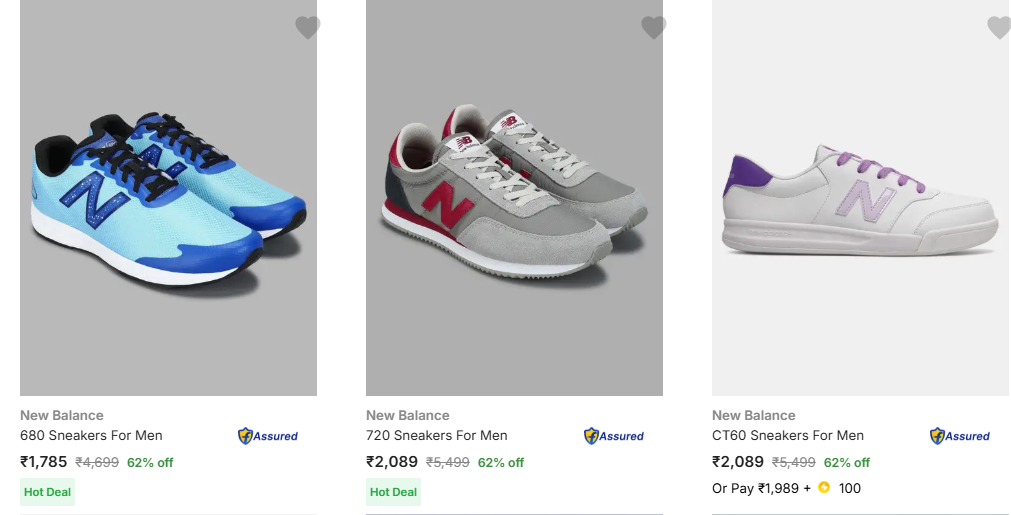1011x515 pixels.
Task: Click the Assured badge on CT60 Sneakers
Action: pyautogui.click(x=960, y=436)
